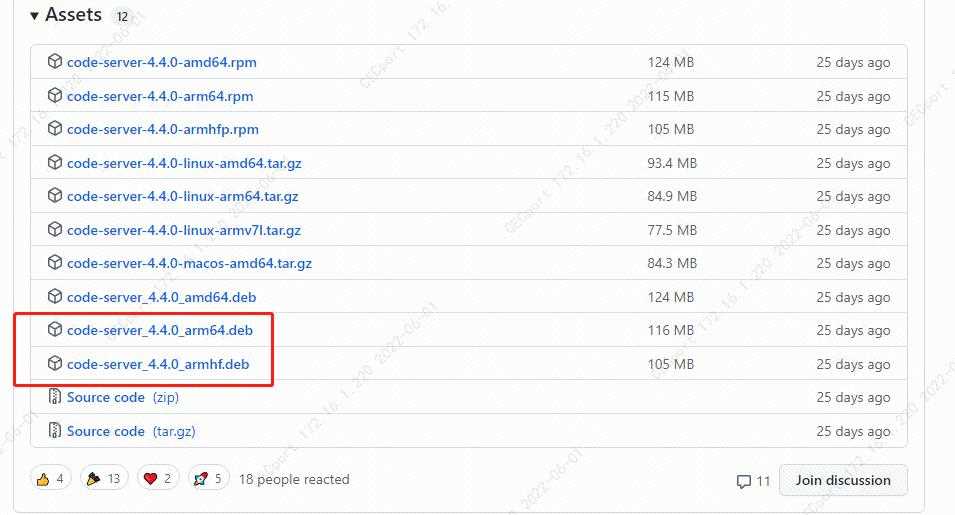Click date on Source code (tar.gz) row
The image size is (955, 515).
coord(853,431)
